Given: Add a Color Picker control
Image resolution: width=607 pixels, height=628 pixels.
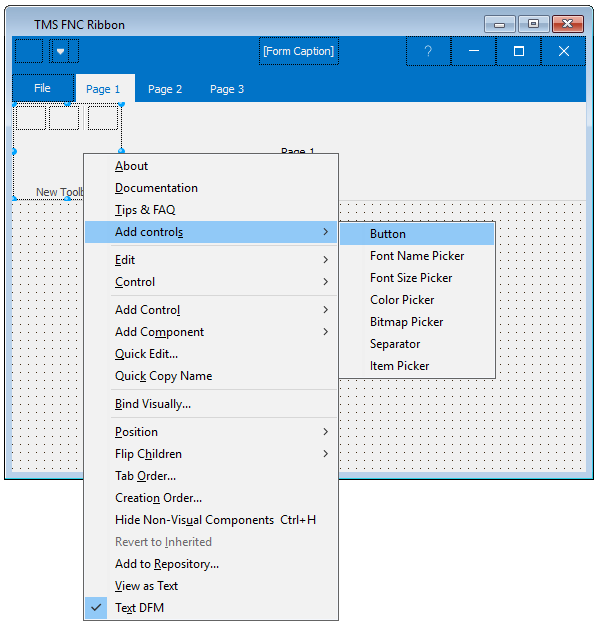Looking at the screenshot, I should coord(417,300).
